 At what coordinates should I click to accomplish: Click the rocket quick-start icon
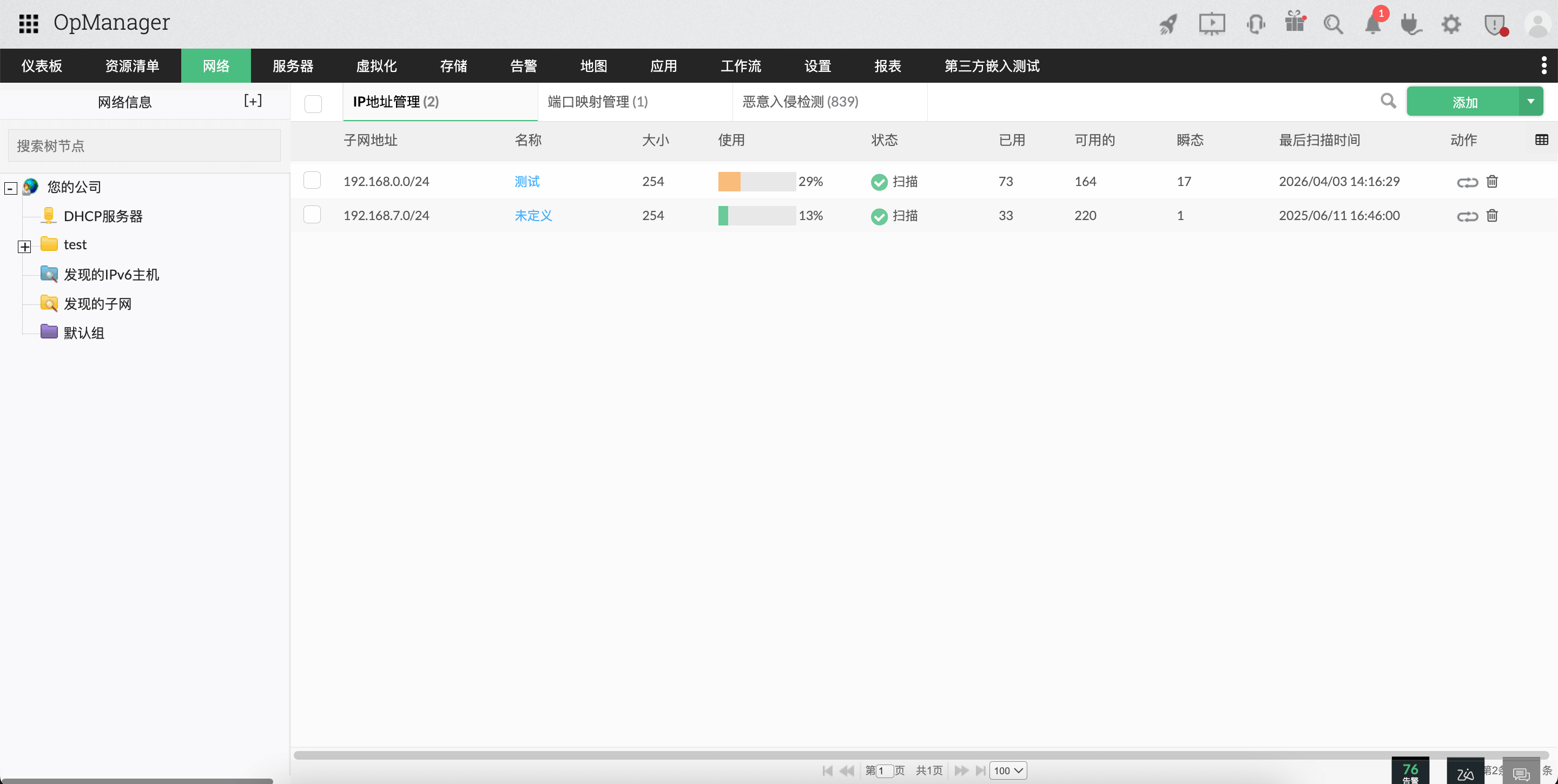(1168, 24)
